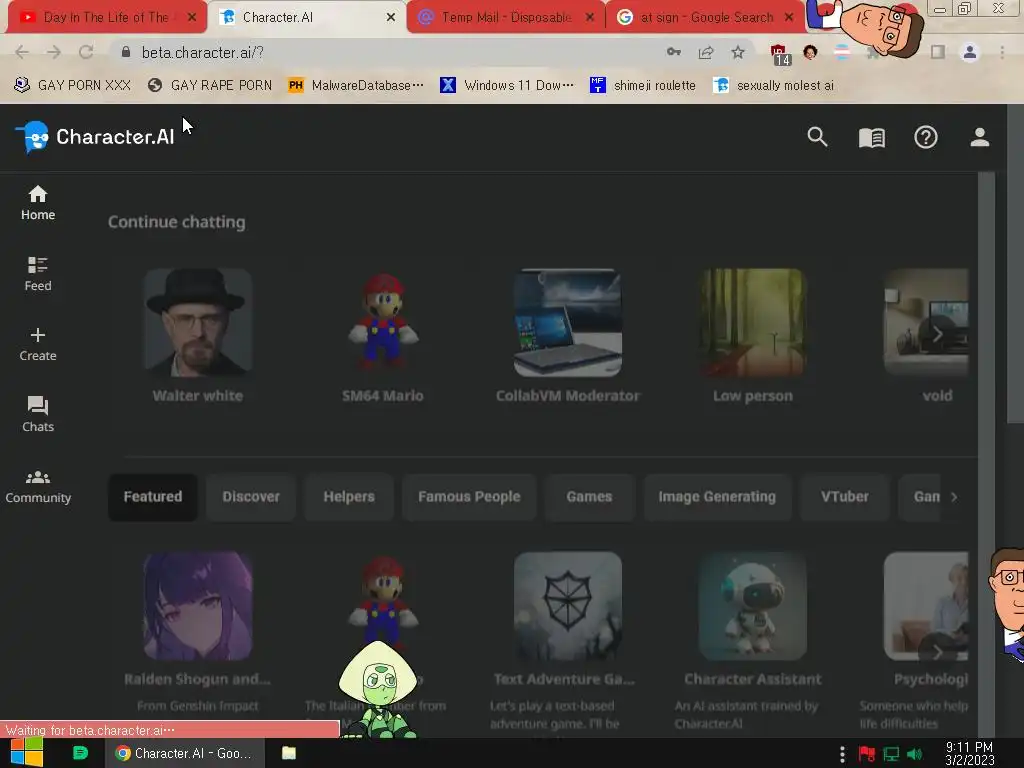Open MalwareDatabase bookmark
1024x768 pixels.
point(356,86)
